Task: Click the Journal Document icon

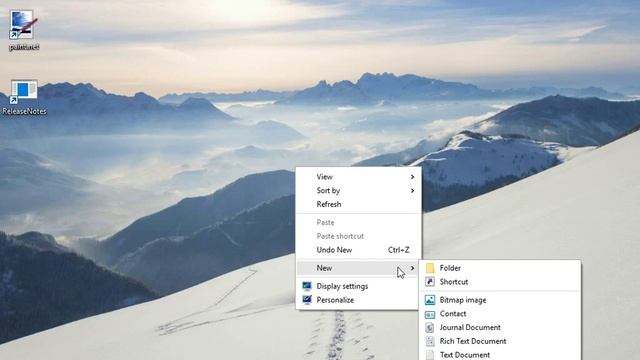Action: (x=430, y=327)
